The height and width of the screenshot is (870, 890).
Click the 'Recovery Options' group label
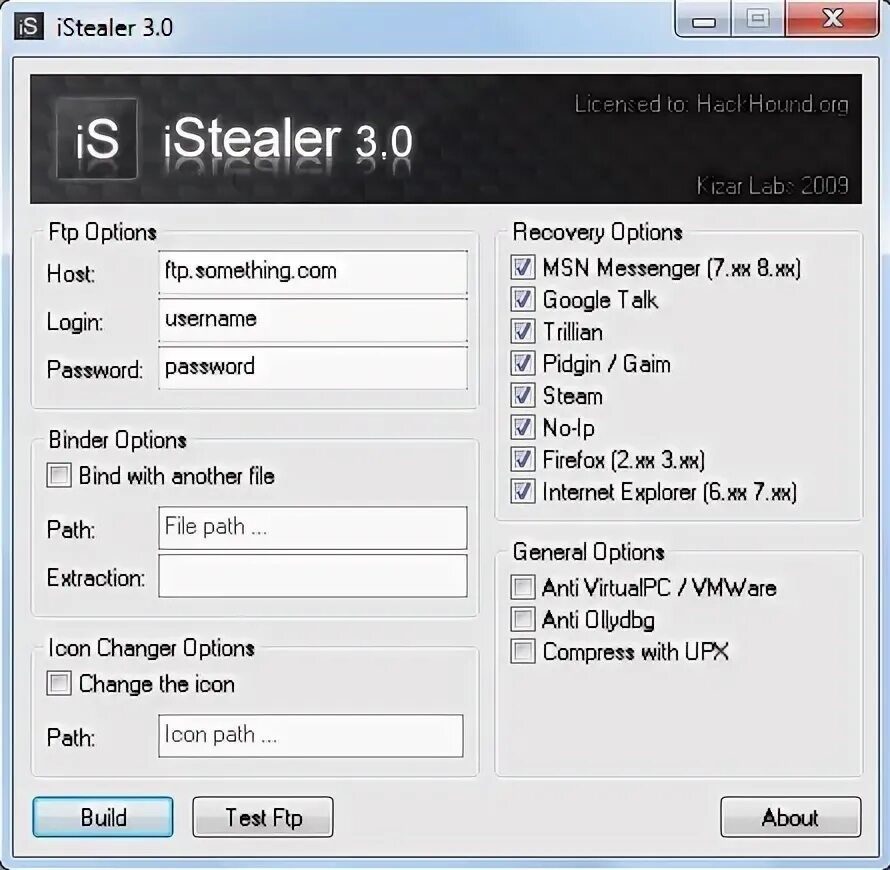point(597,232)
